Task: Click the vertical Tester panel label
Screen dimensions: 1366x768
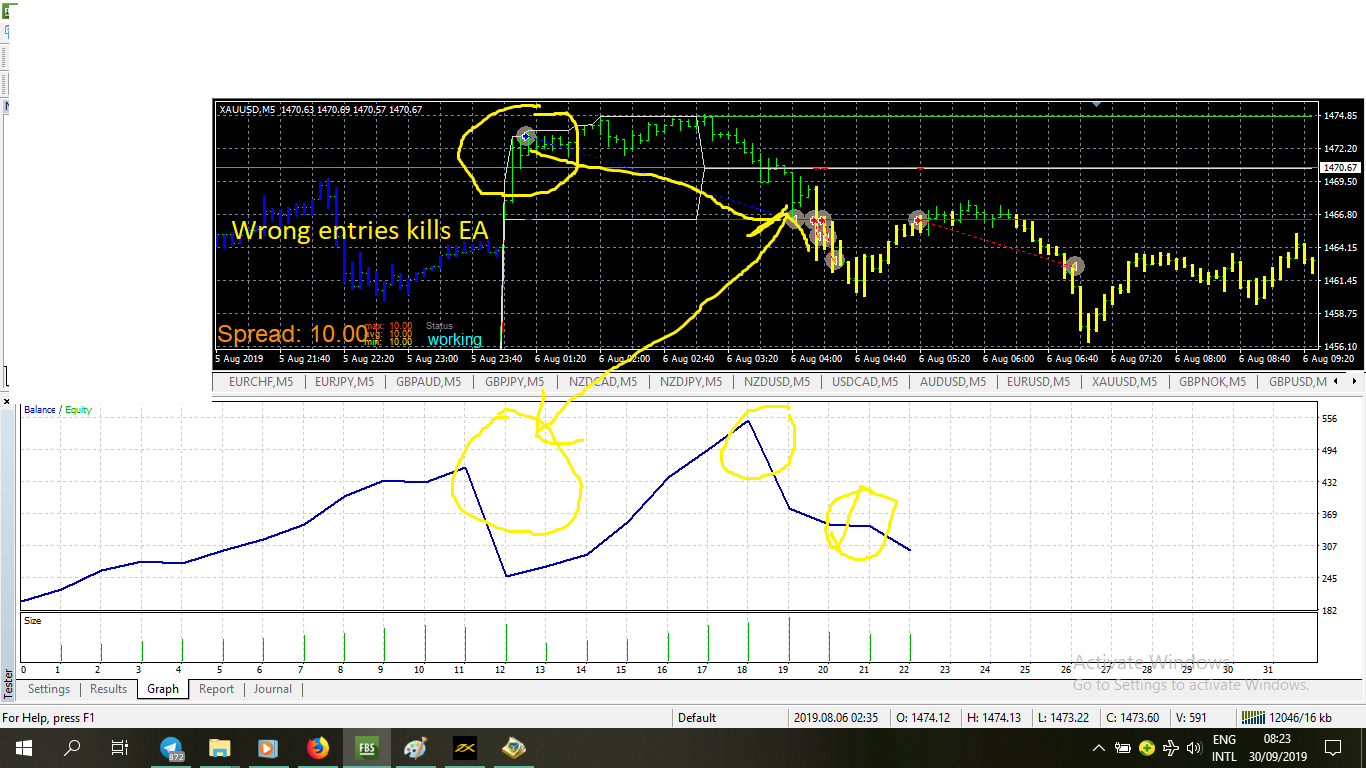Action: [8, 682]
